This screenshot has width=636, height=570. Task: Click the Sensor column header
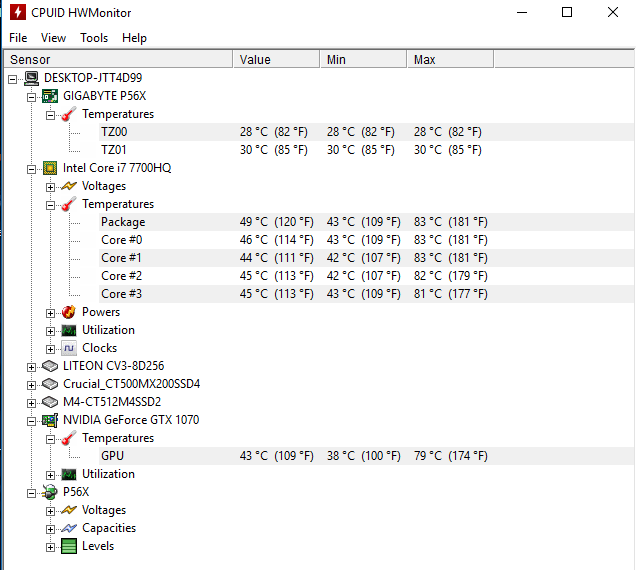[x=118, y=59]
